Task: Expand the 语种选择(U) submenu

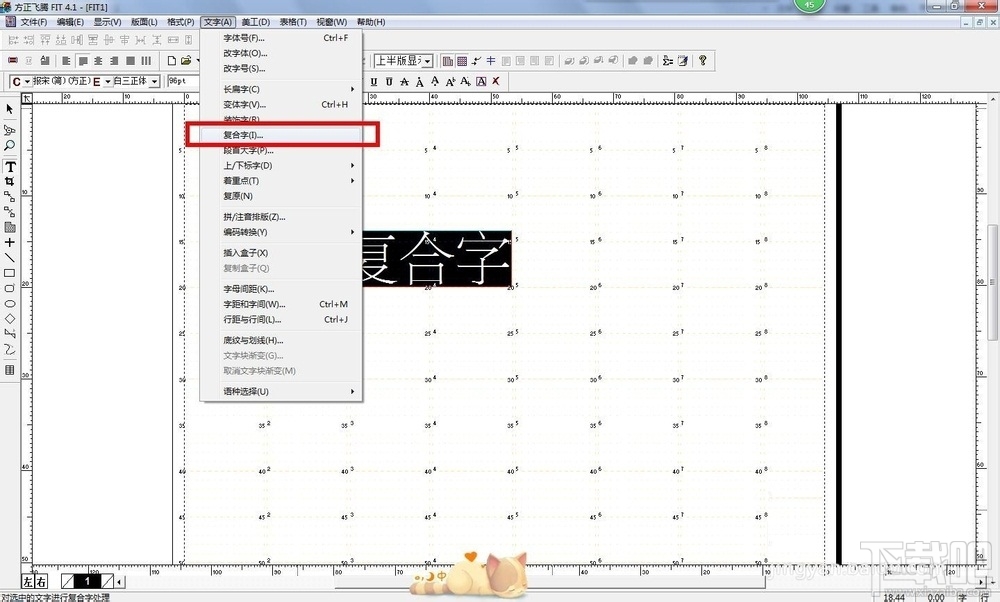Action: pos(281,391)
